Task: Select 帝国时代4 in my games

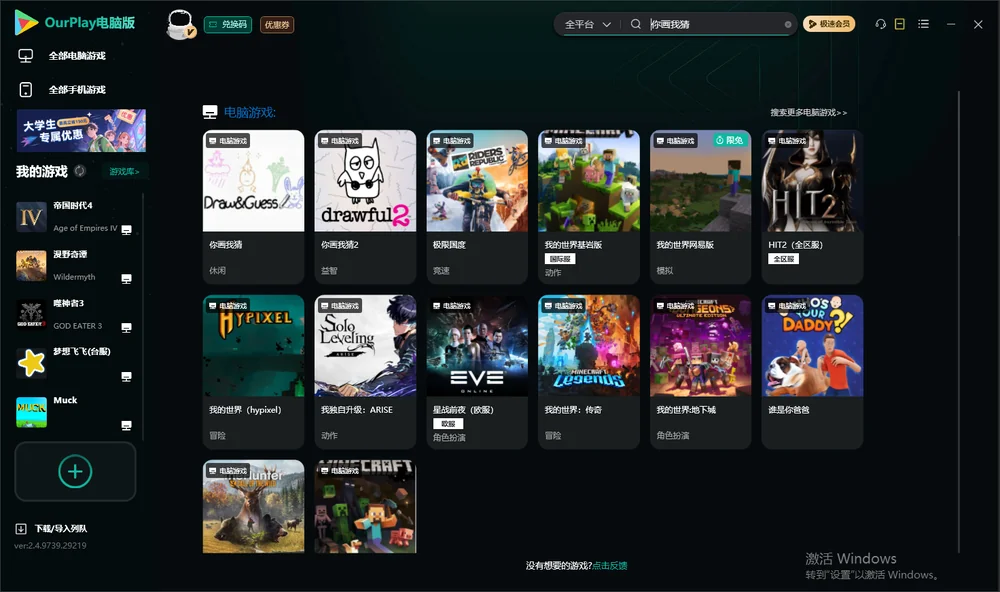Action: point(75,217)
